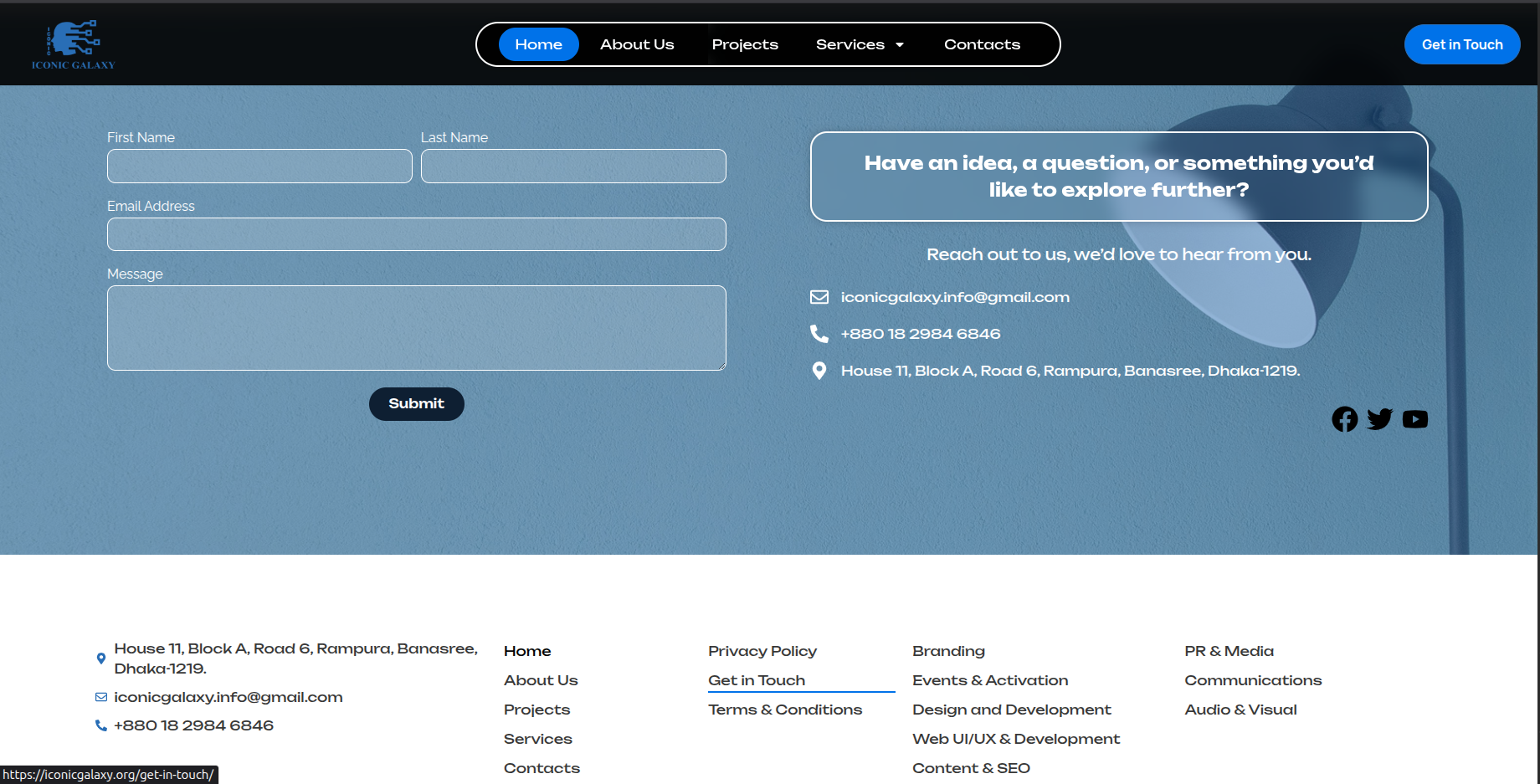Click the Iconic Galaxy logo
The width and height of the screenshot is (1540, 784).
tap(73, 44)
